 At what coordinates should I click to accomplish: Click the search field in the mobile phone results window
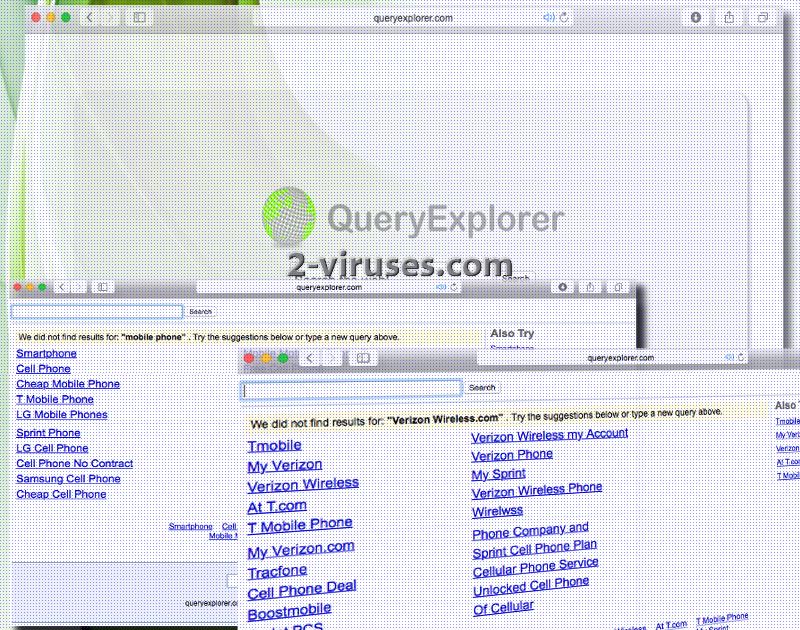tap(97, 312)
